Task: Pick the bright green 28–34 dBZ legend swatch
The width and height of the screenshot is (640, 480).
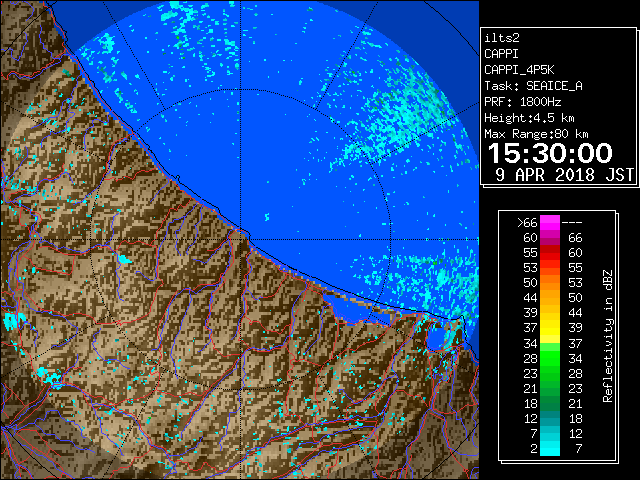Action: tap(550, 358)
